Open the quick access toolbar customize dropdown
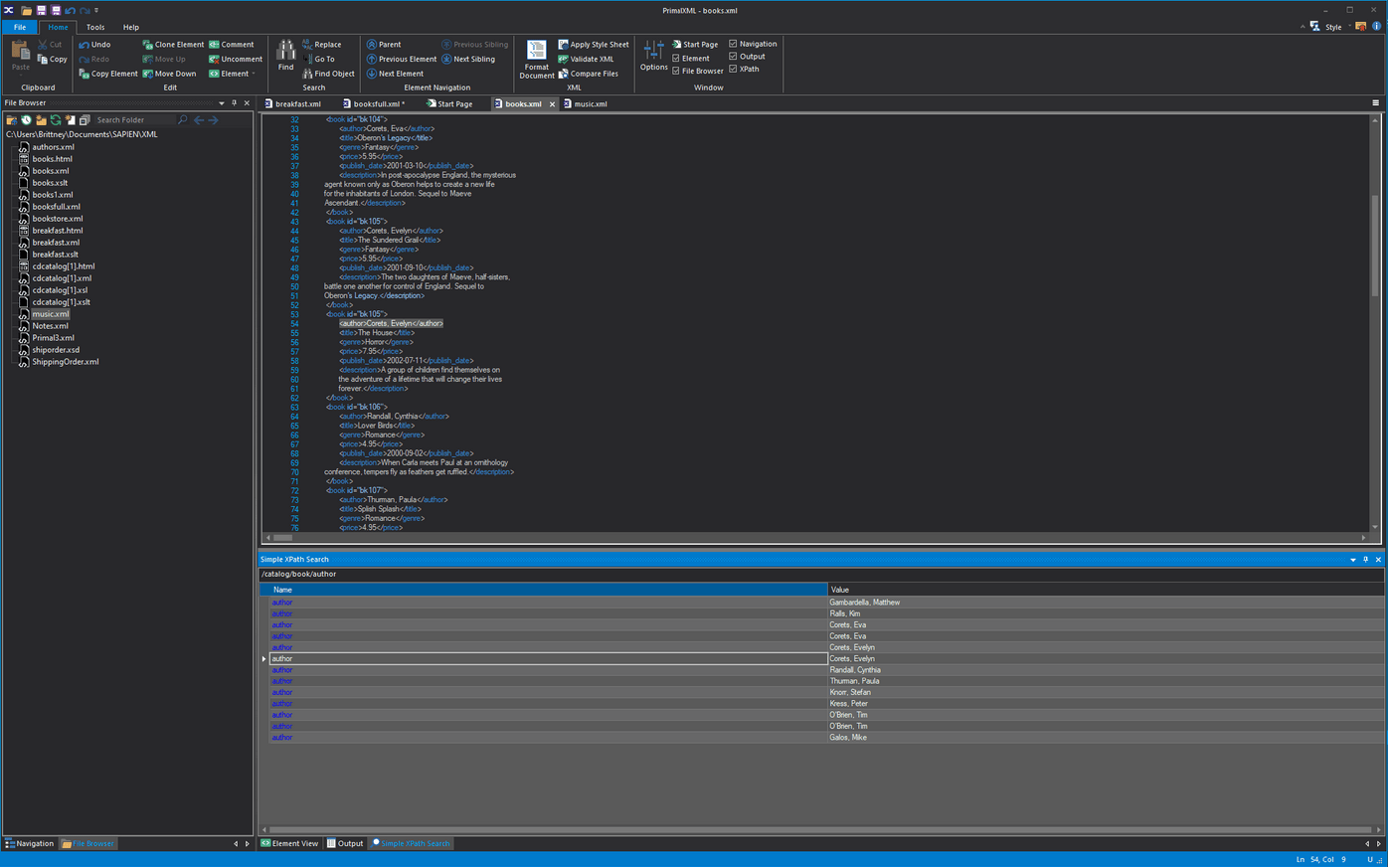Image resolution: width=1389 pixels, height=868 pixels. 96,10
